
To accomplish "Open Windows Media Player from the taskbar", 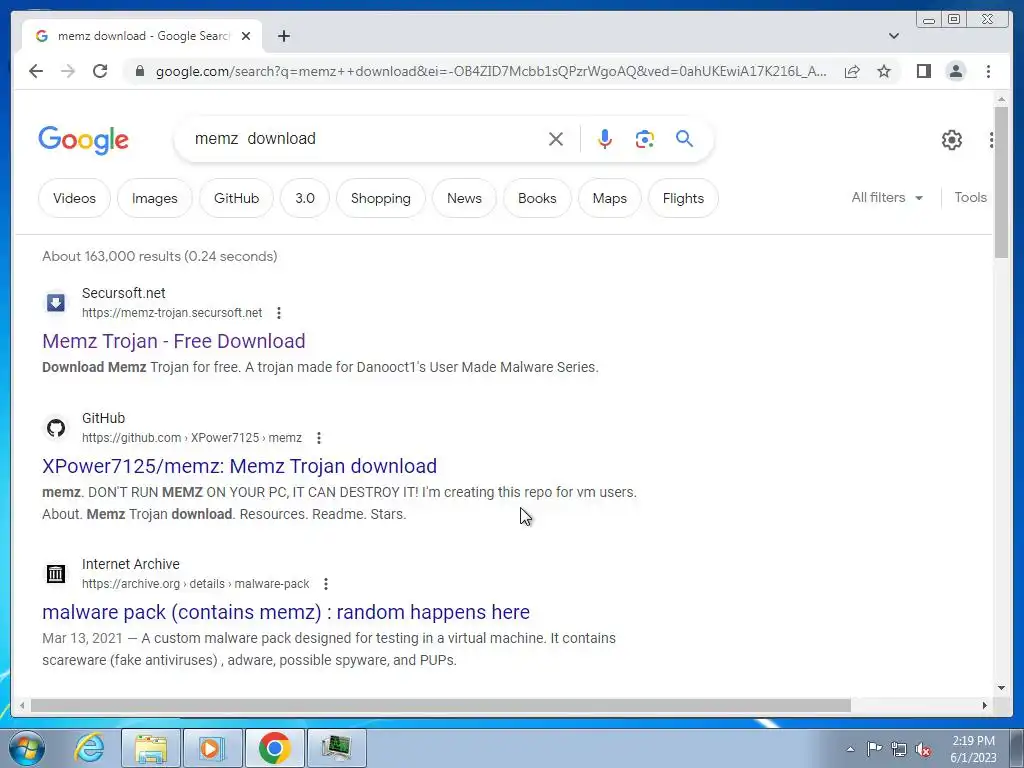I will pyautogui.click(x=212, y=748).
